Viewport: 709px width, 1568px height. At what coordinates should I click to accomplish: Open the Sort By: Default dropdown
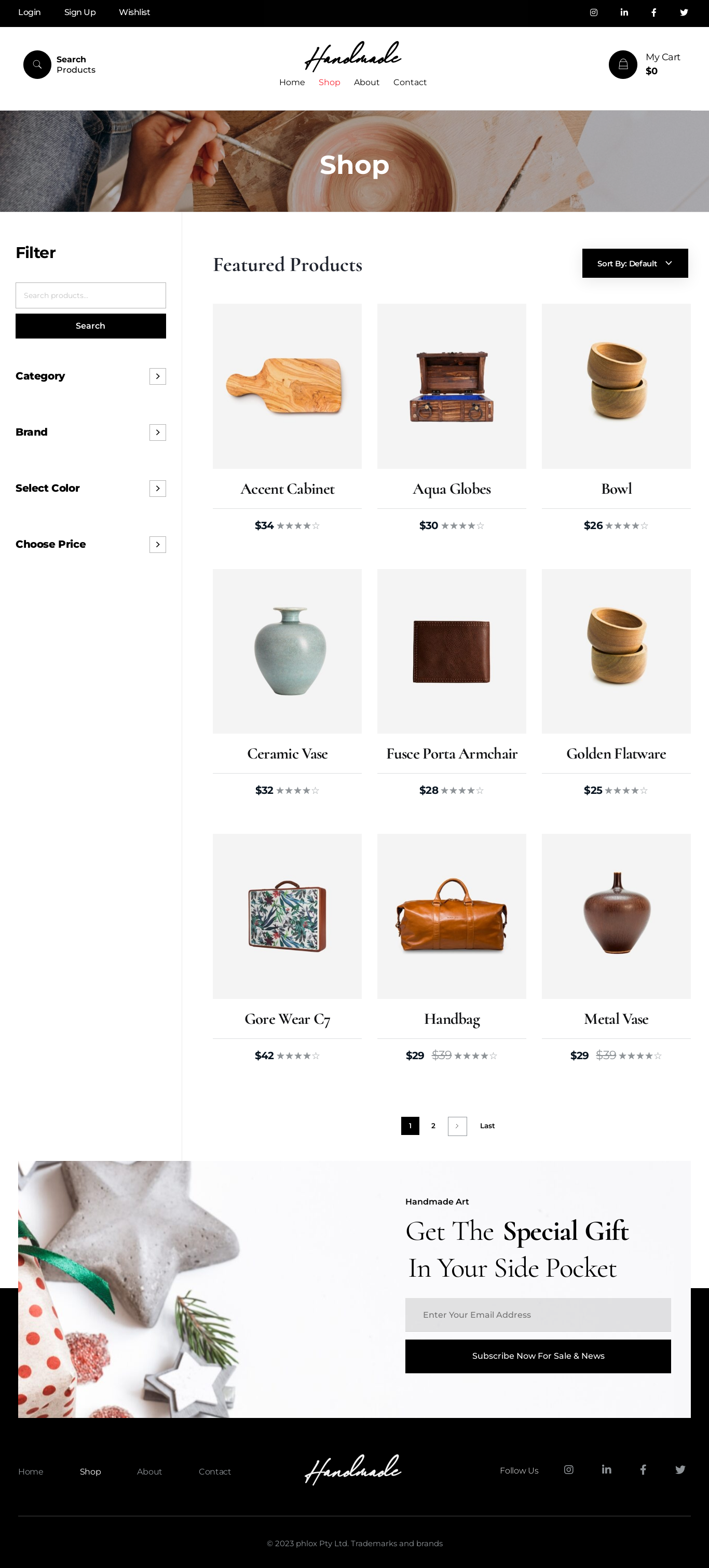635,264
